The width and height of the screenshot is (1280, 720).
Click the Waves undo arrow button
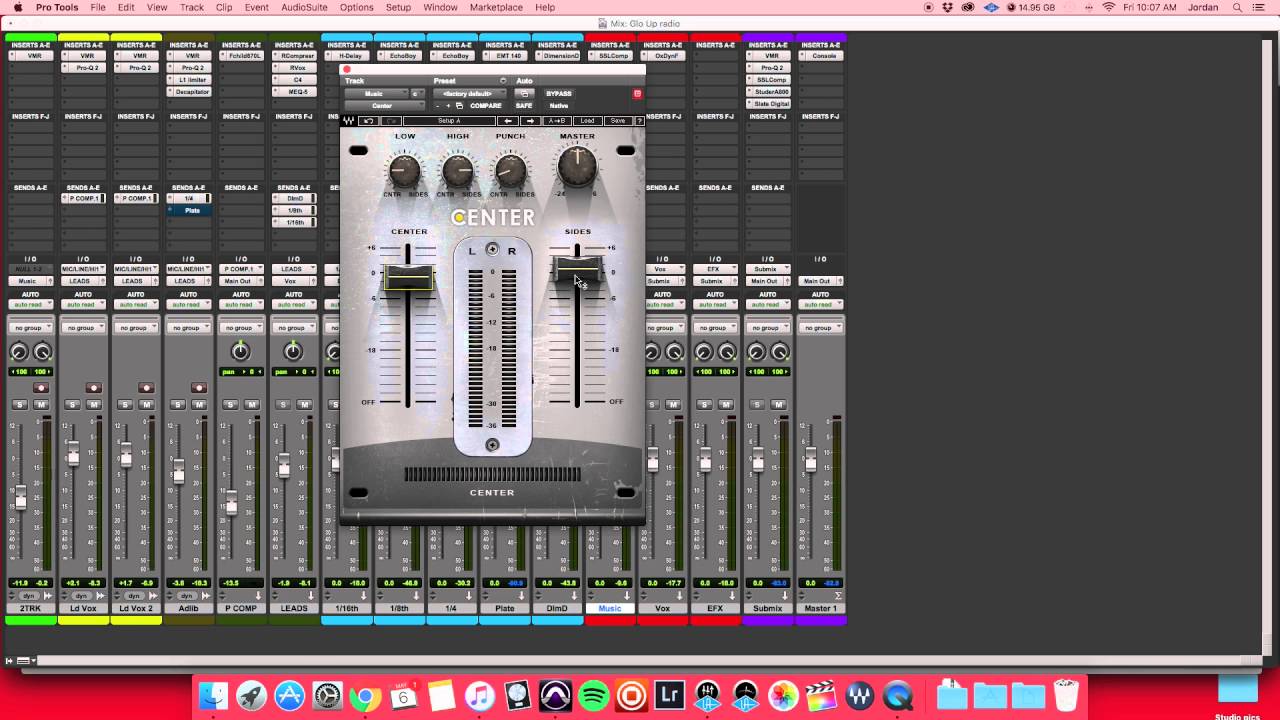click(368, 121)
